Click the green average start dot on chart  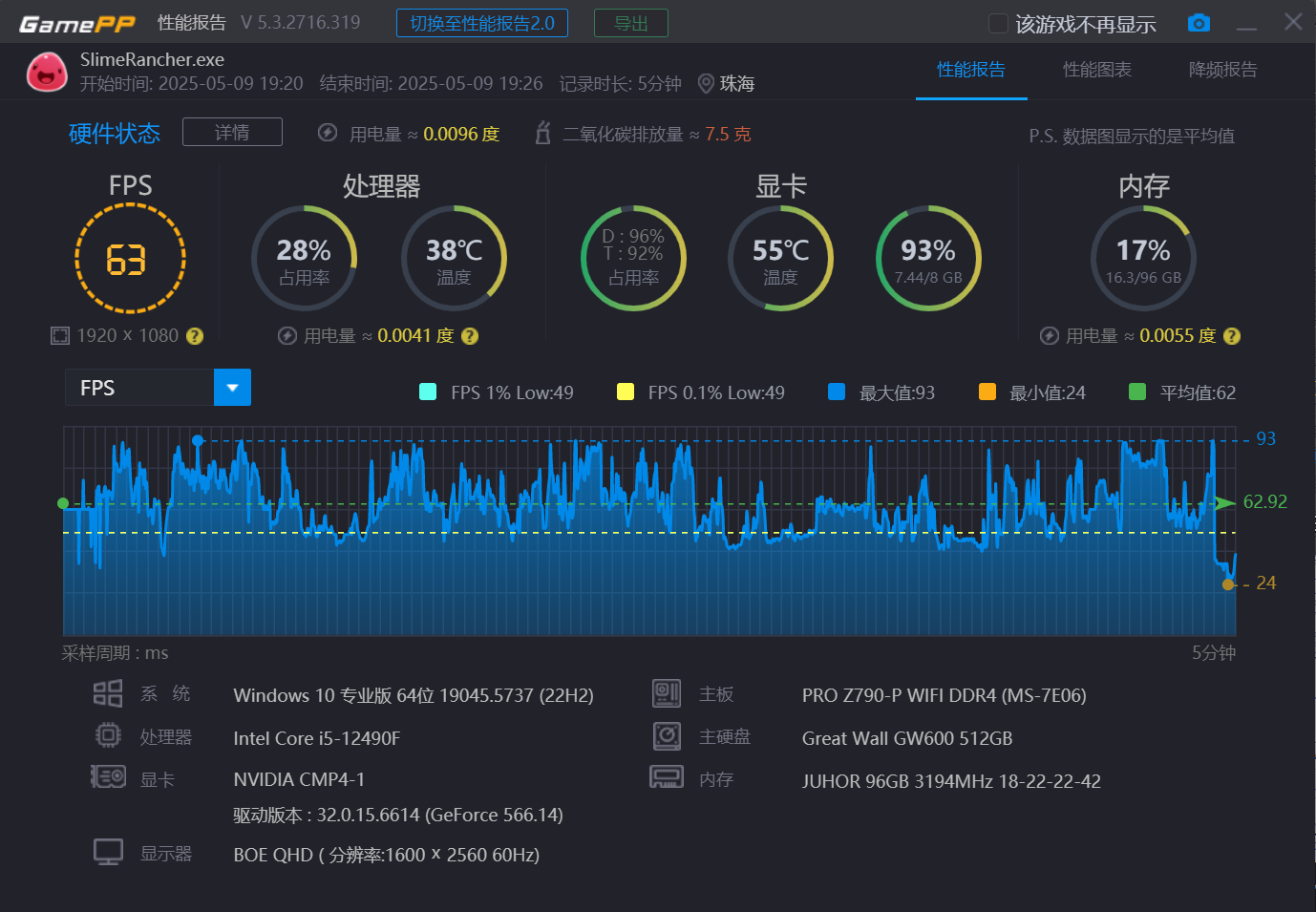63,503
